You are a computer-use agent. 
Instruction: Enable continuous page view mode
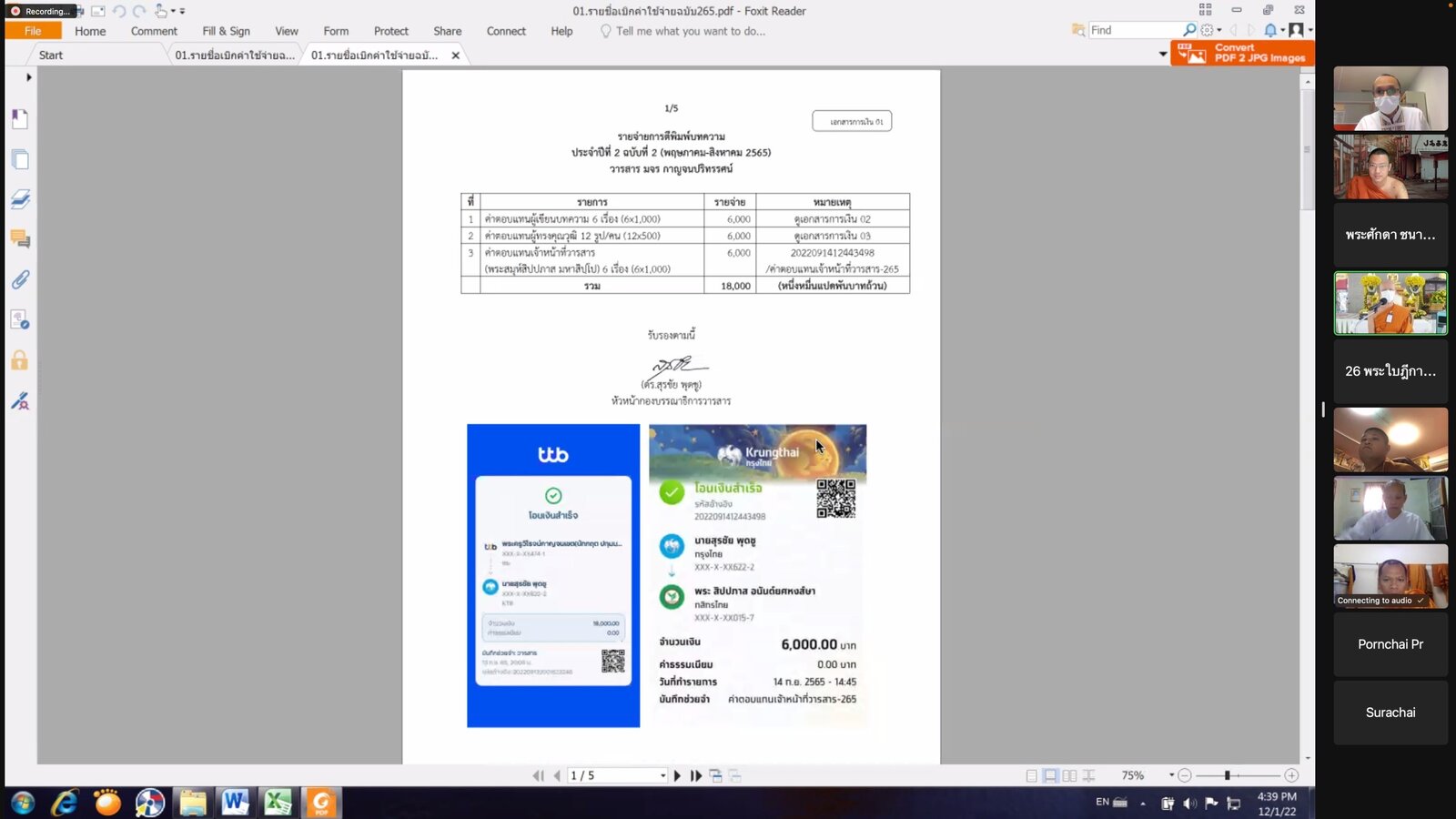[x=1050, y=775]
